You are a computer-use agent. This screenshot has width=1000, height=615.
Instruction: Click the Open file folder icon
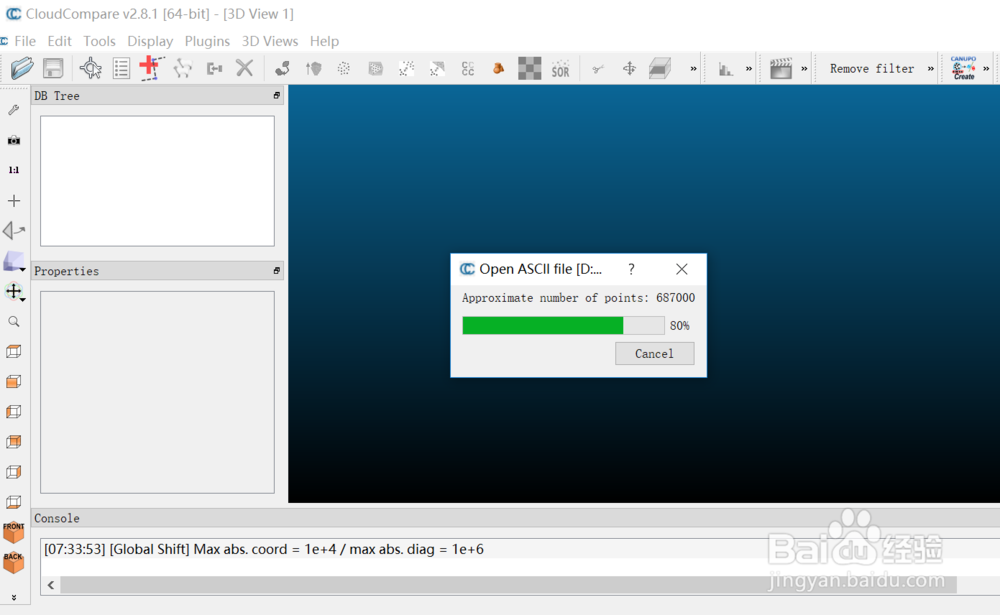22,68
